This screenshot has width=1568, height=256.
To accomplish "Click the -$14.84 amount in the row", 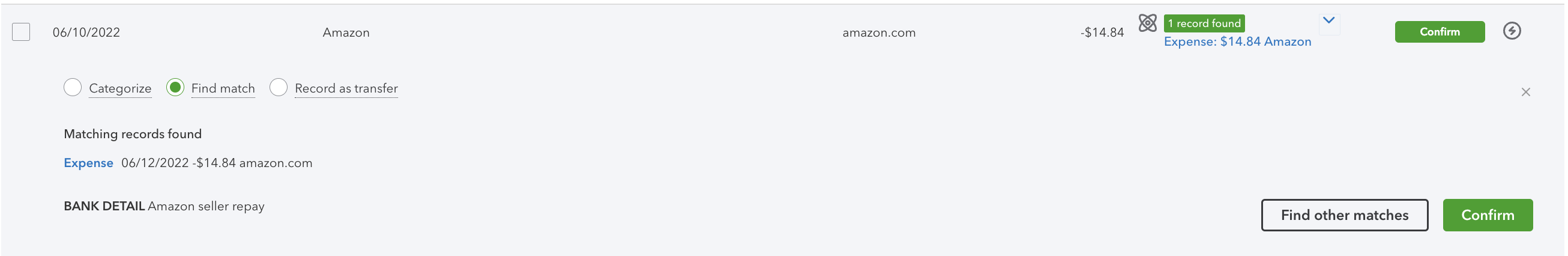I will [x=1102, y=32].
